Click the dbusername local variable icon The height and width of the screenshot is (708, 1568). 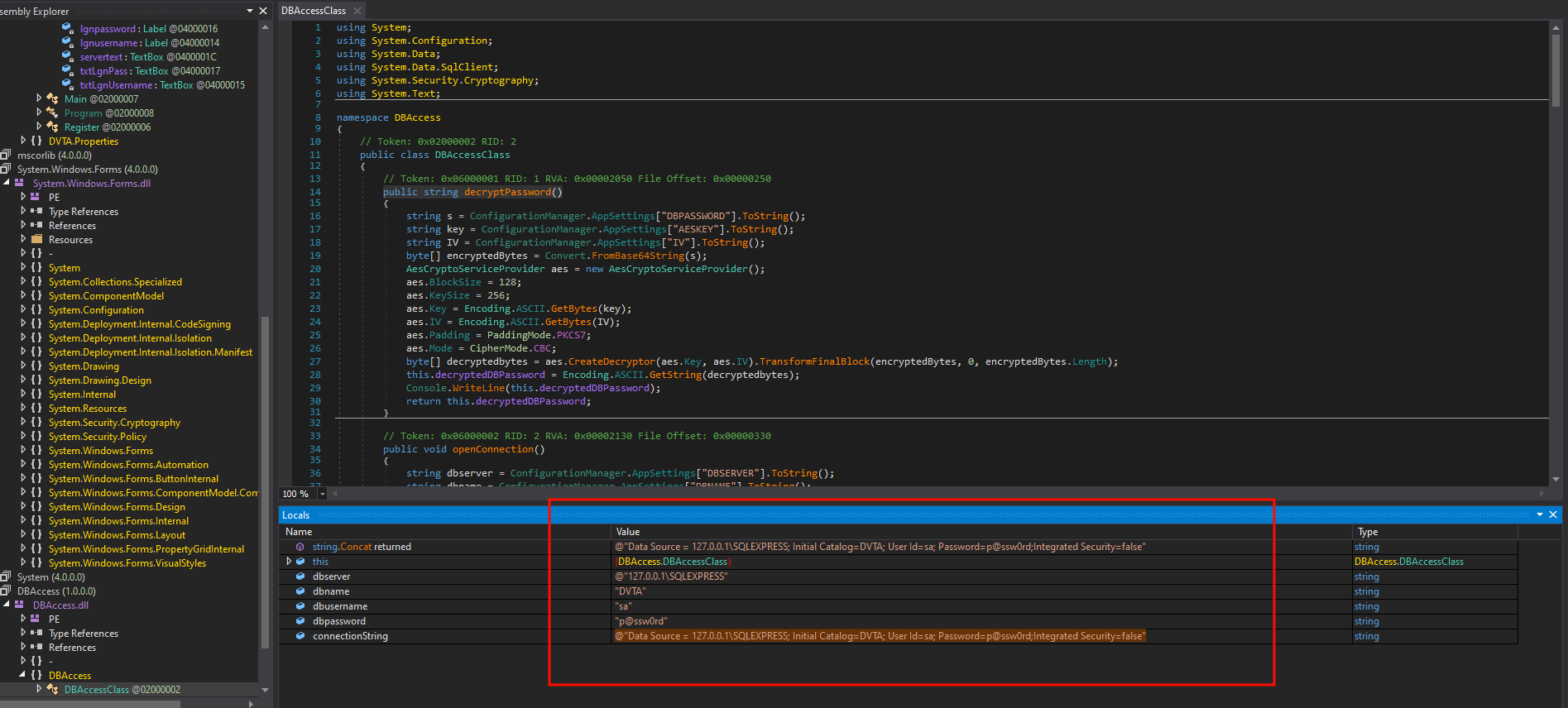coord(300,606)
